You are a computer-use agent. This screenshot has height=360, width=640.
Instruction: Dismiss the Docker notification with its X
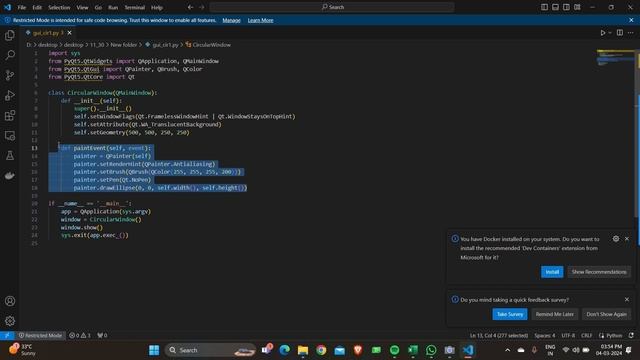[x=627, y=239]
